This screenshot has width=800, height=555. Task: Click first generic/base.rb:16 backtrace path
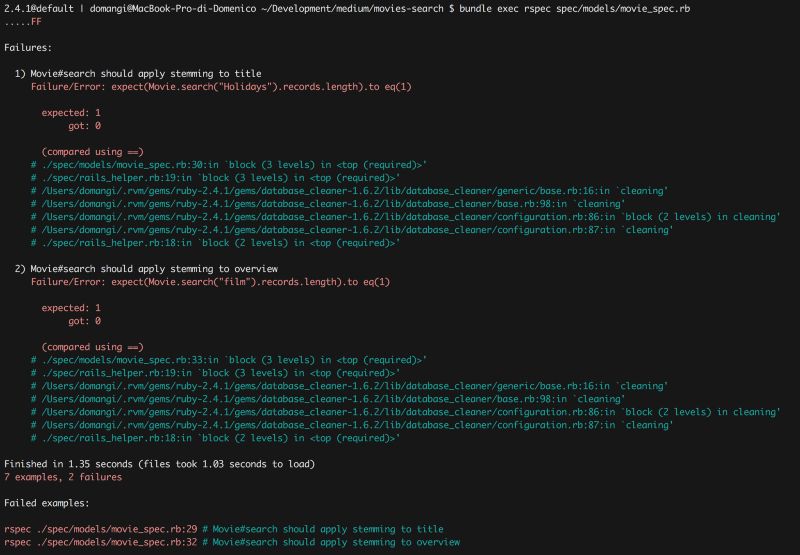click(354, 191)
